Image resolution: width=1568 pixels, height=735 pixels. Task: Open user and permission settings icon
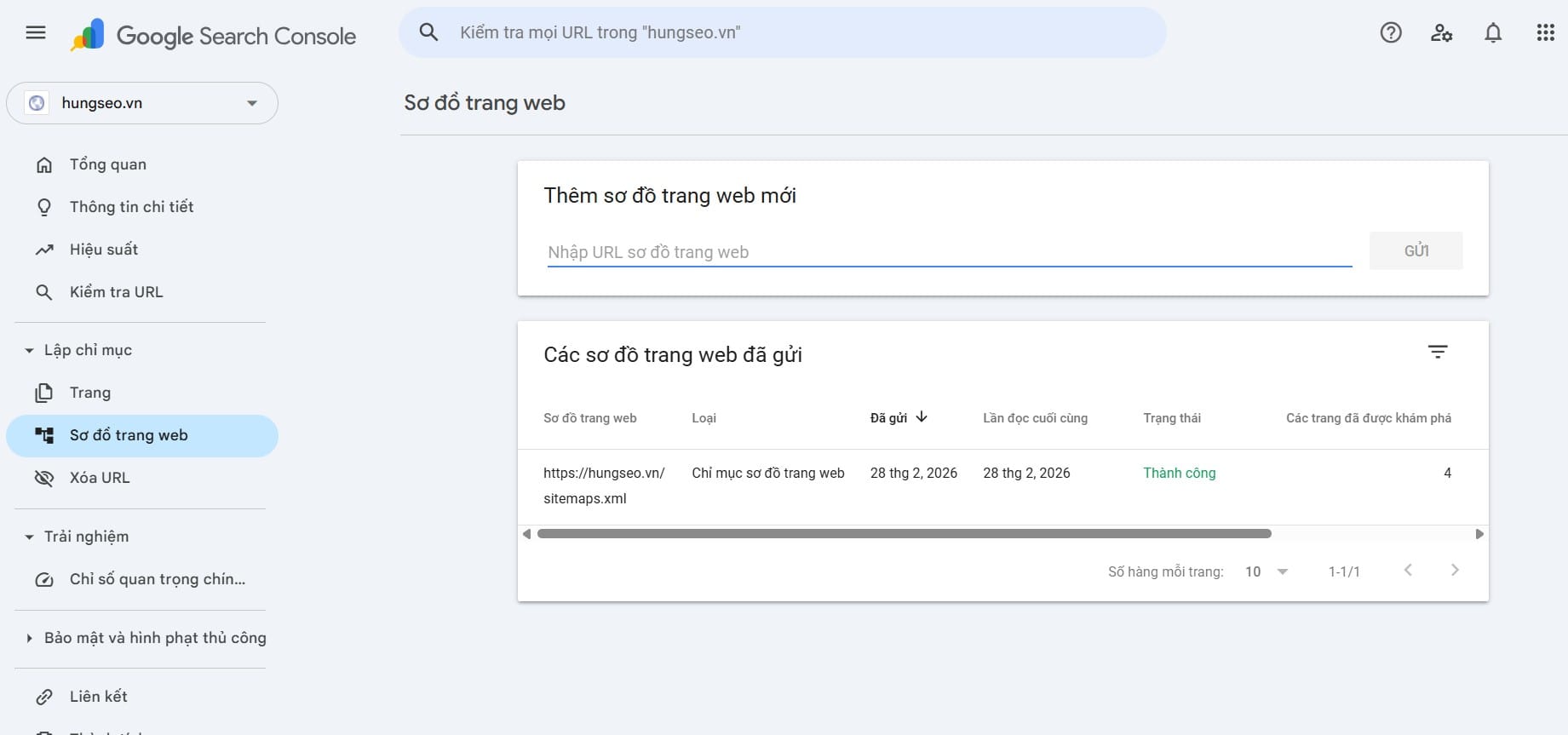click(x=1441, y=33)
